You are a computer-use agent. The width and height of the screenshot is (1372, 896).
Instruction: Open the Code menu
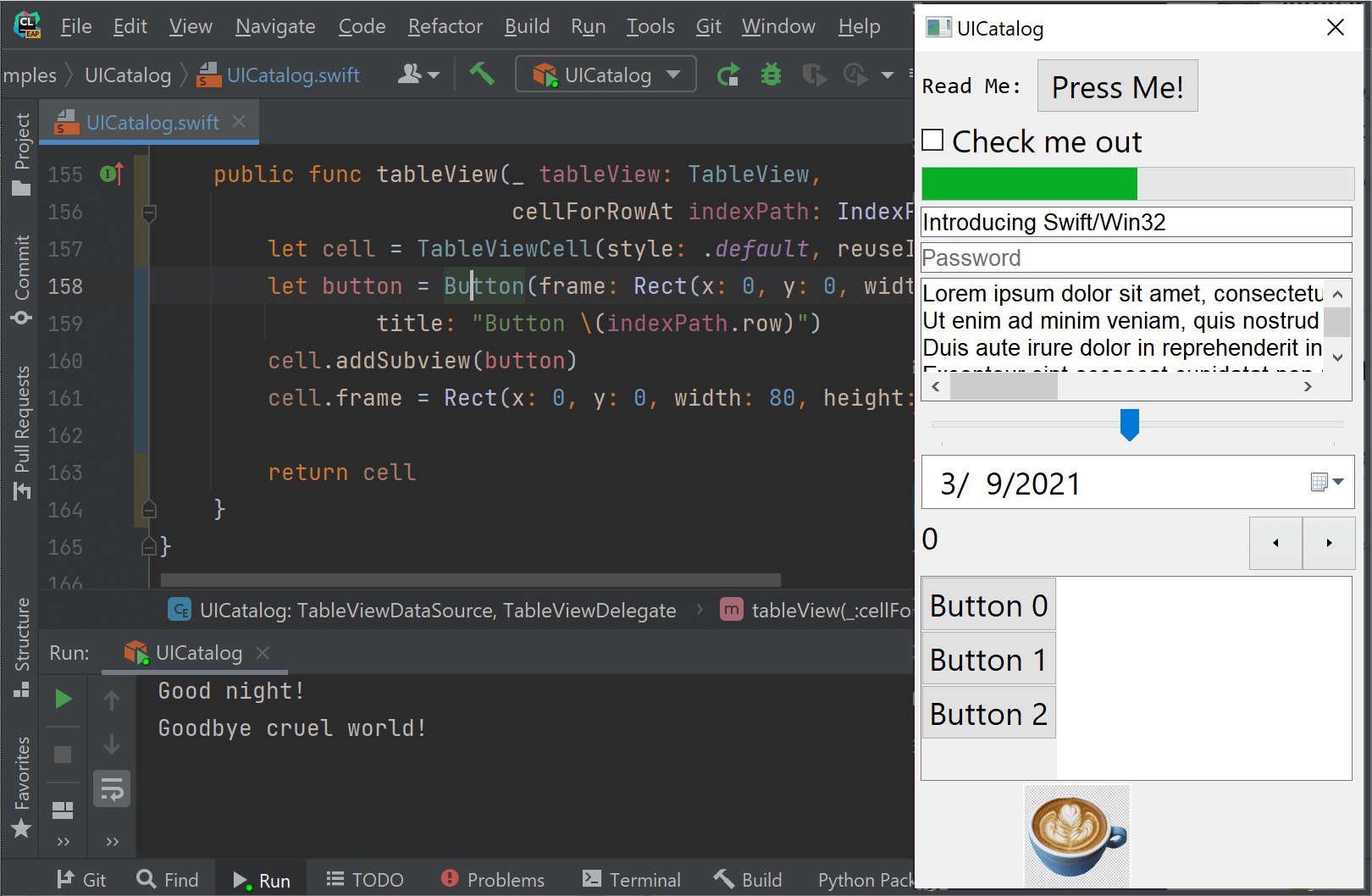(x=362, y=26)
